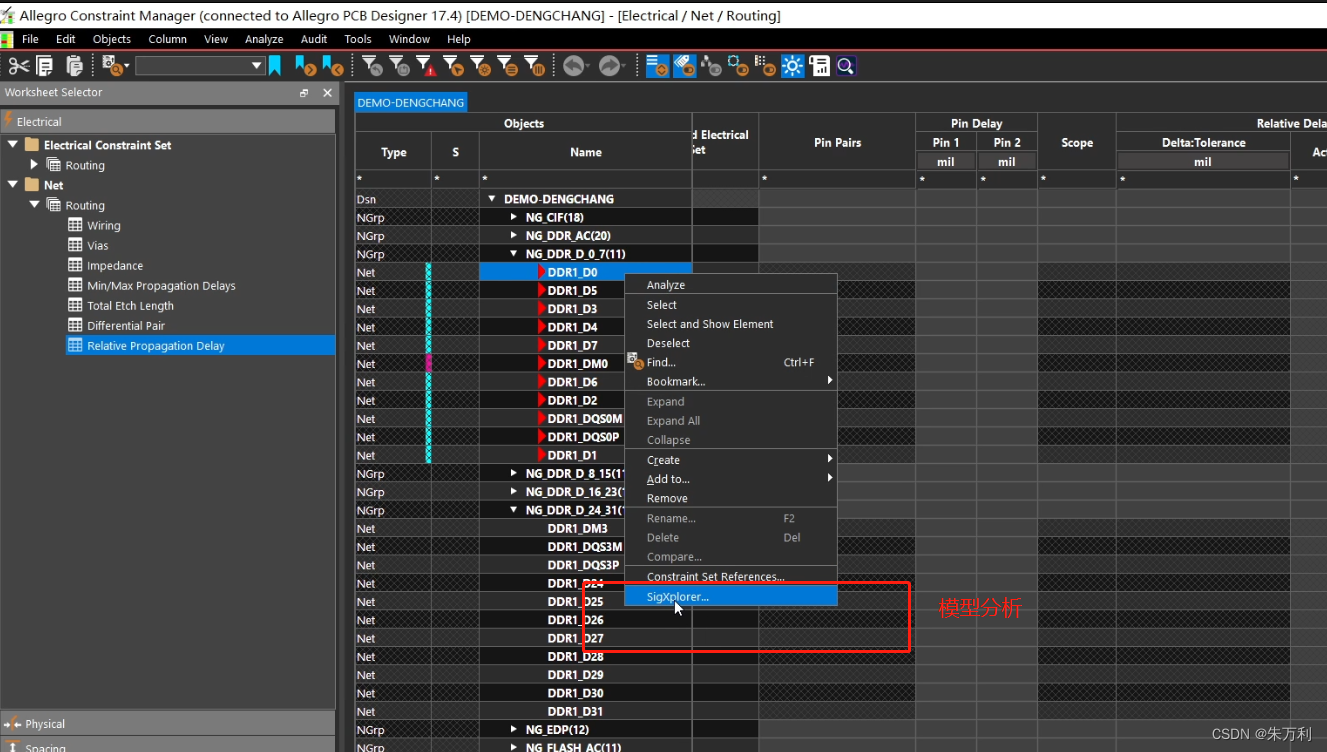The width and height of the screenshot is (1327, 752).
Task: Collapse the Net folder in Worksheet Selector
Action: pos(13,184)
